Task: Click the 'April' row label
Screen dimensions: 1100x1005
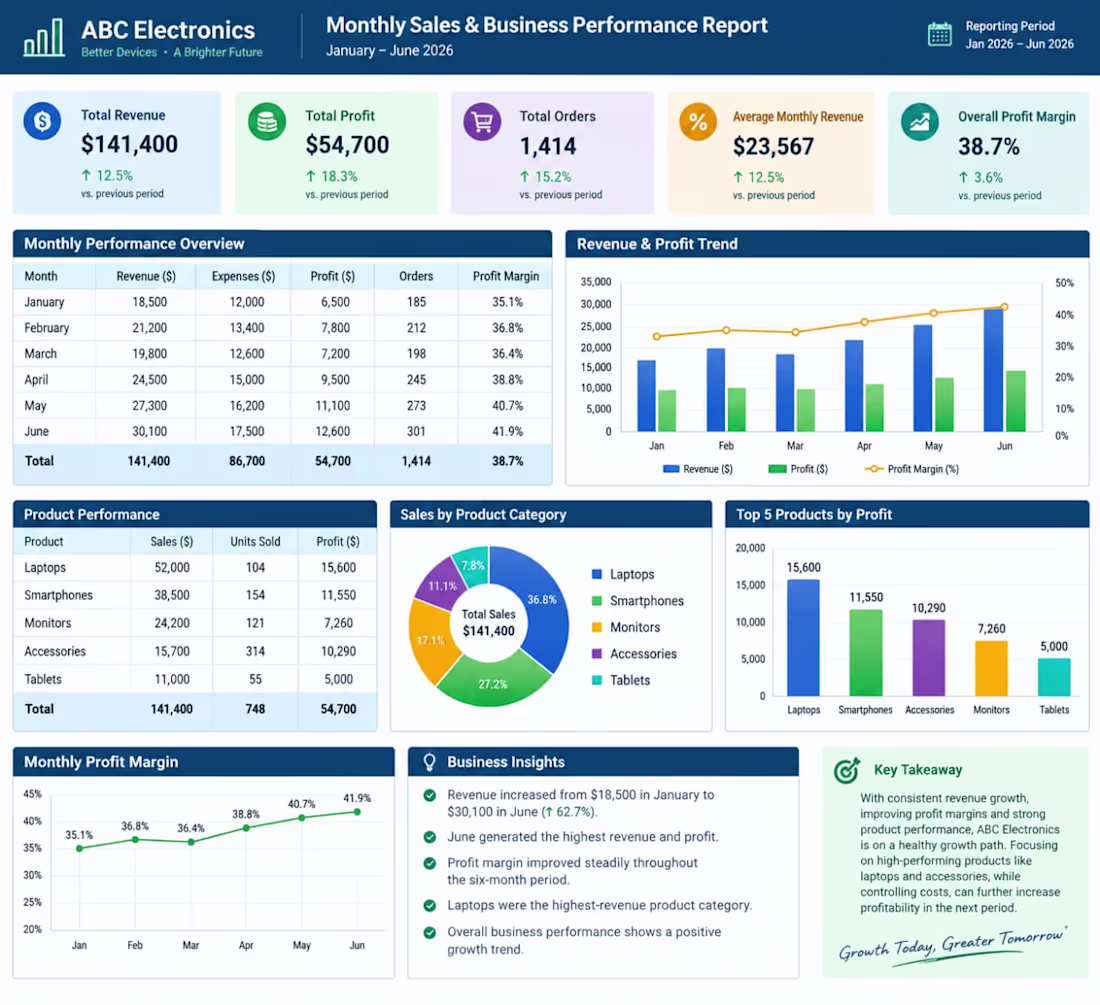Action: tap(36, 379)
